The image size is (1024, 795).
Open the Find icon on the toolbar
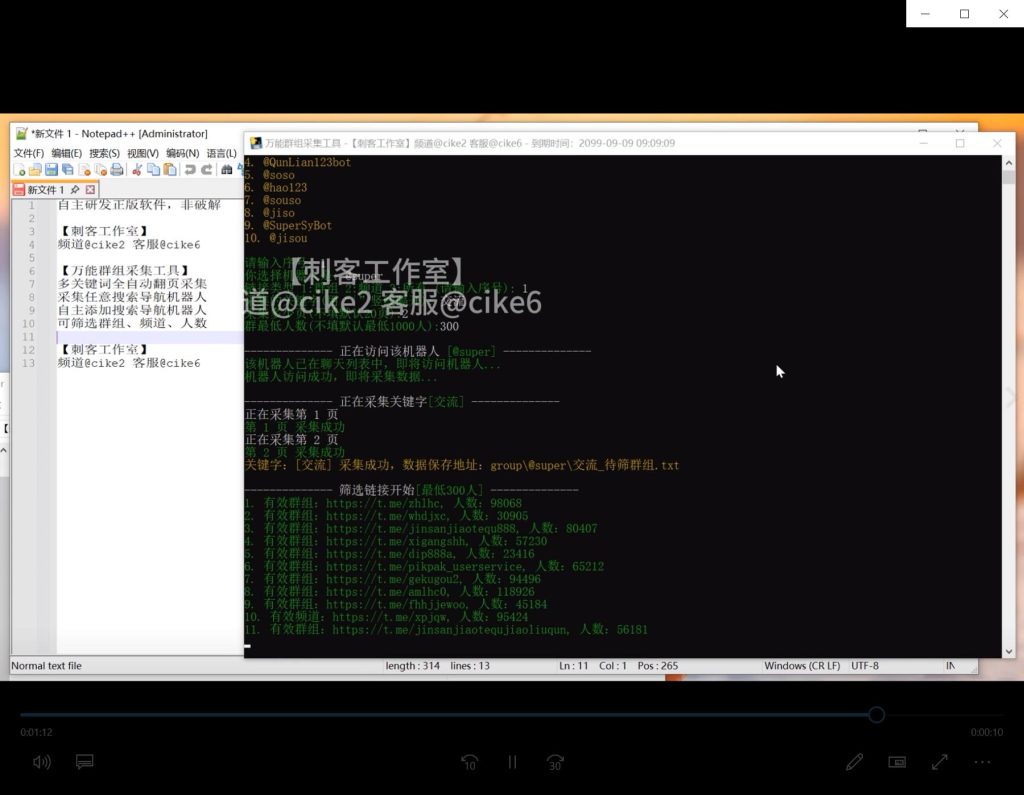click(x=226, y=170)
